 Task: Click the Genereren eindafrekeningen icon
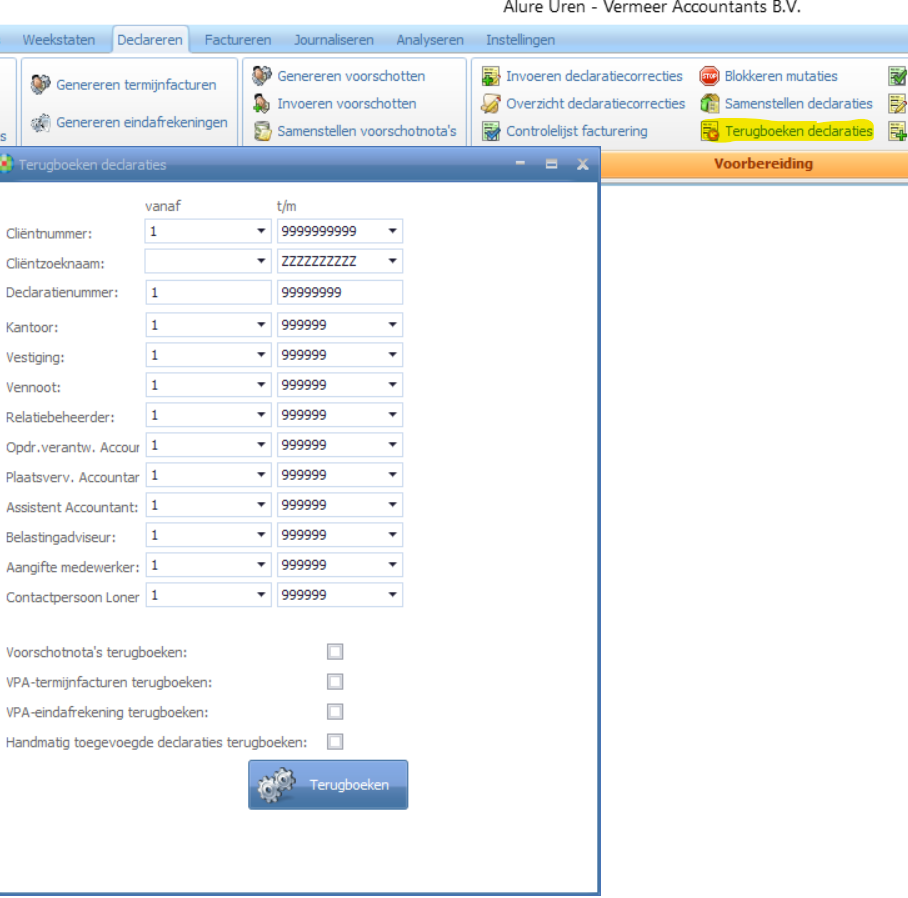(41, 123)
